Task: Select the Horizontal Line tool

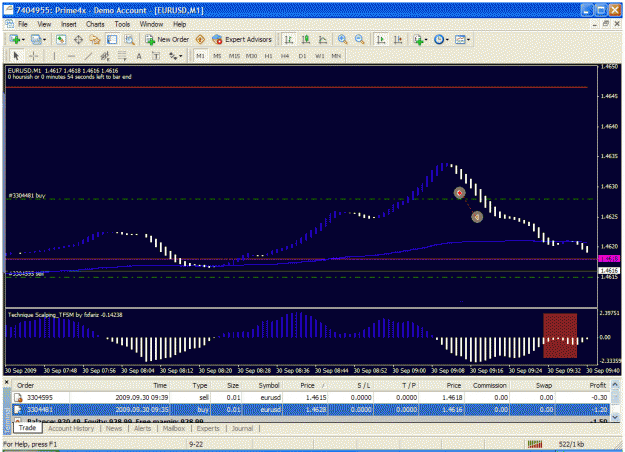Action: point(71,56)
